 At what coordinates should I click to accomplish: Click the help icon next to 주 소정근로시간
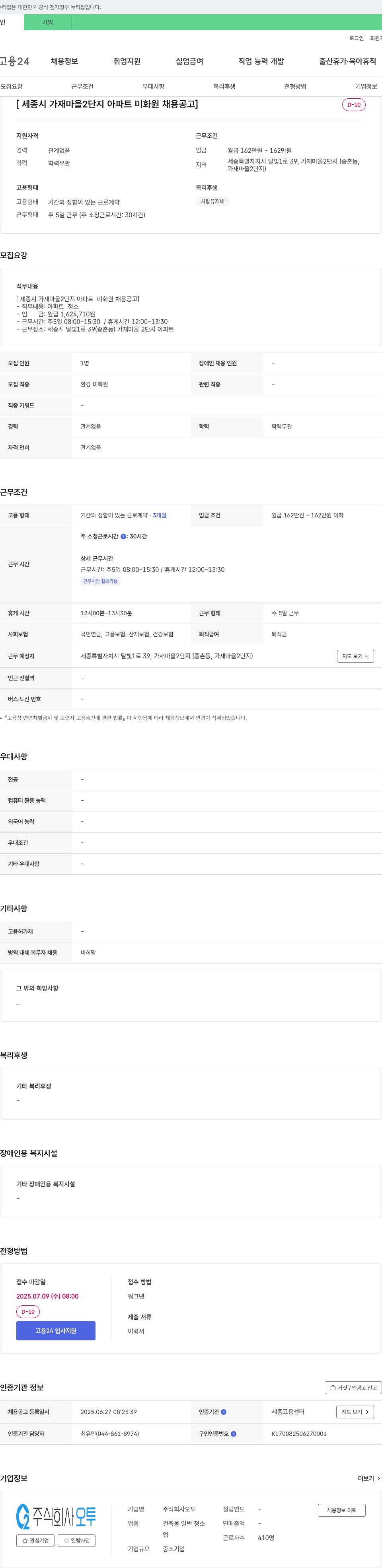click(x=123, y=537)
